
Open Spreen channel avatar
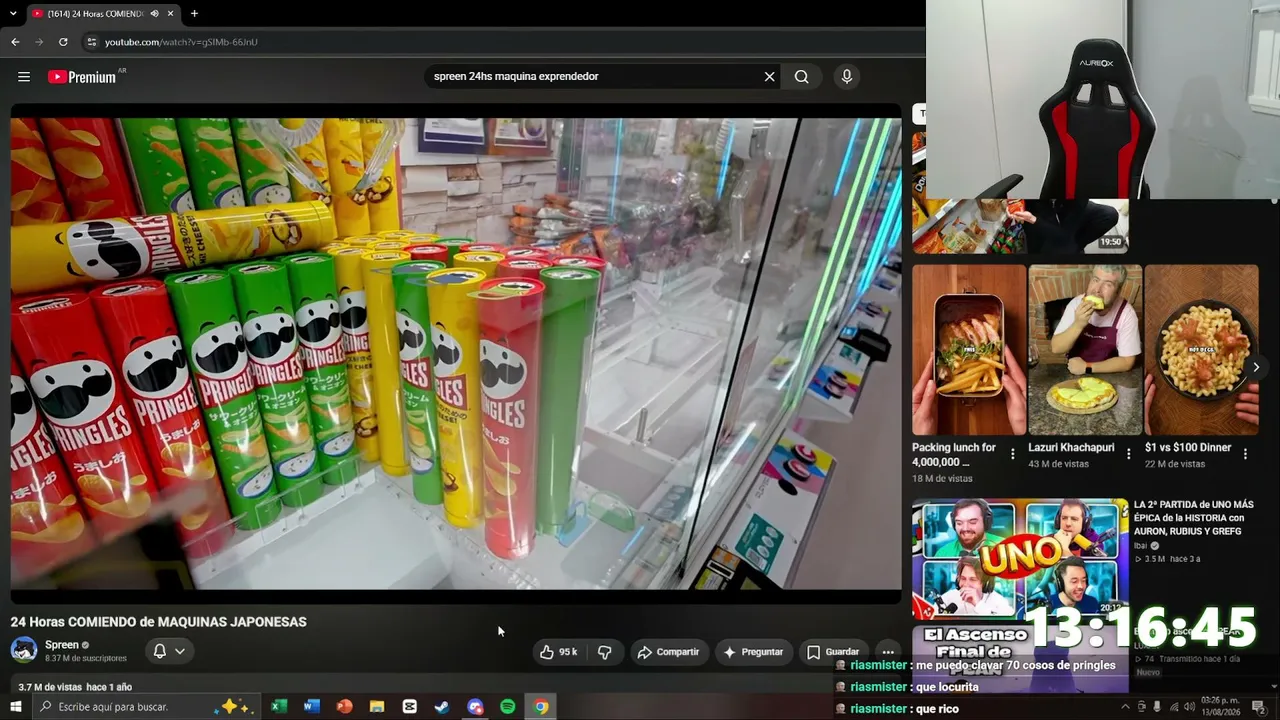24,650
